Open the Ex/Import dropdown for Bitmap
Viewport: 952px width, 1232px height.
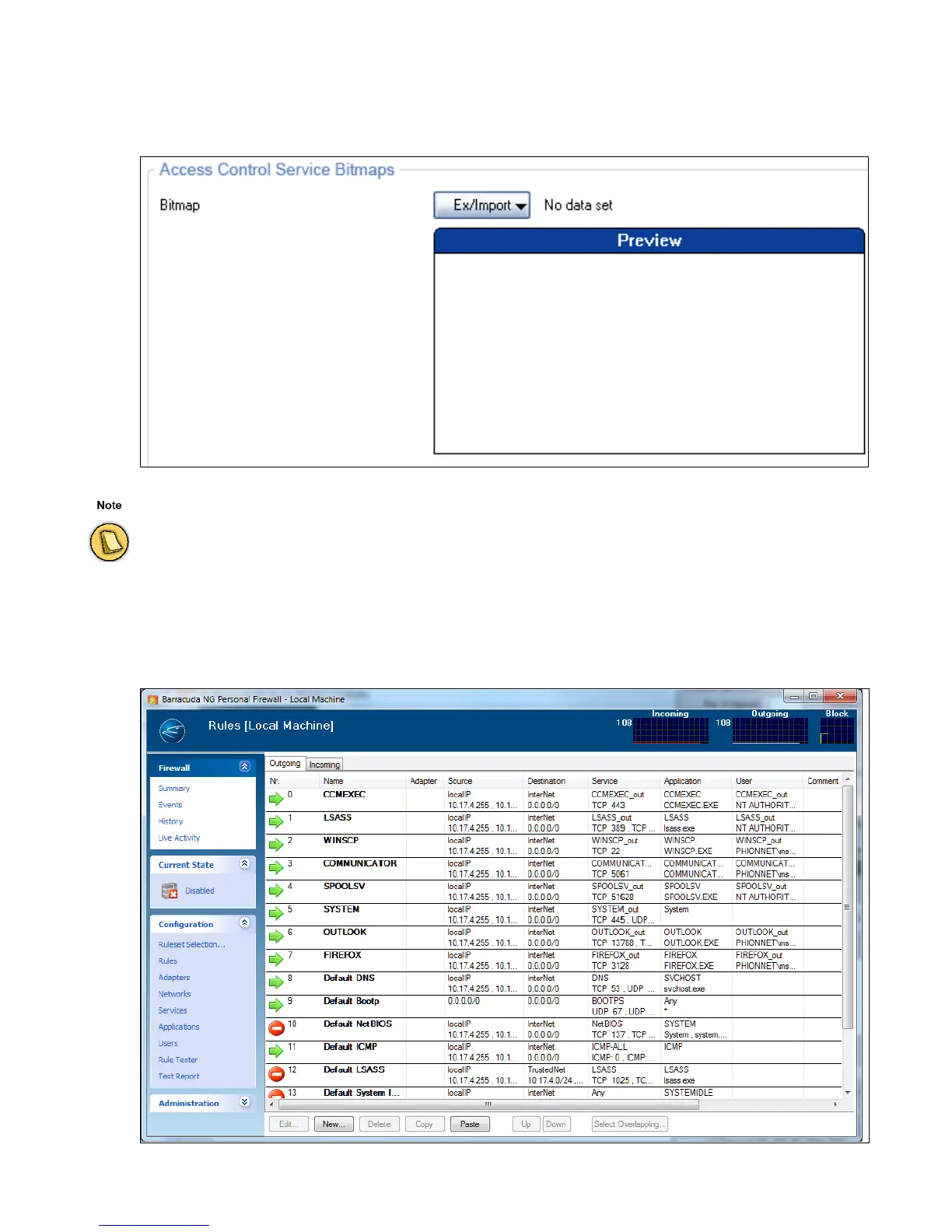tap(481, 205)
